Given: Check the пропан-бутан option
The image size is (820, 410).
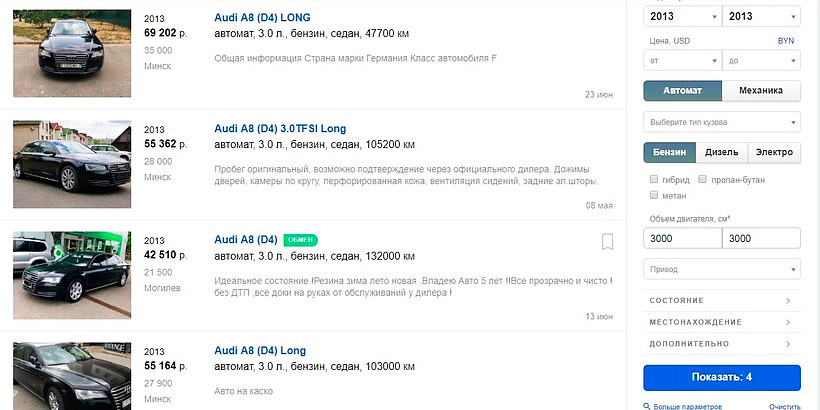Looking at the screenshot, I should [703, 179].
